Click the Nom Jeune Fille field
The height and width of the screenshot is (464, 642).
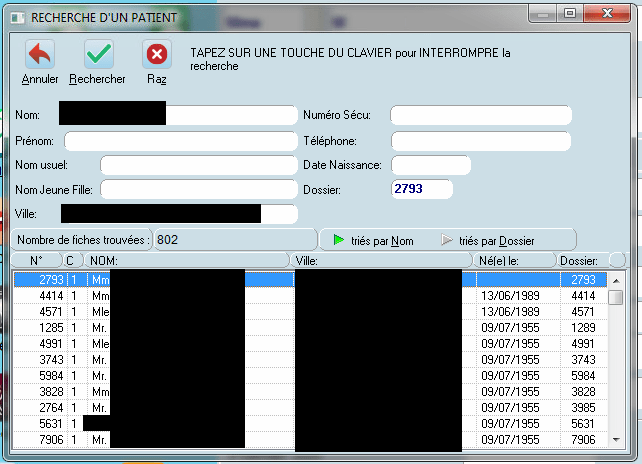[198, 189]
